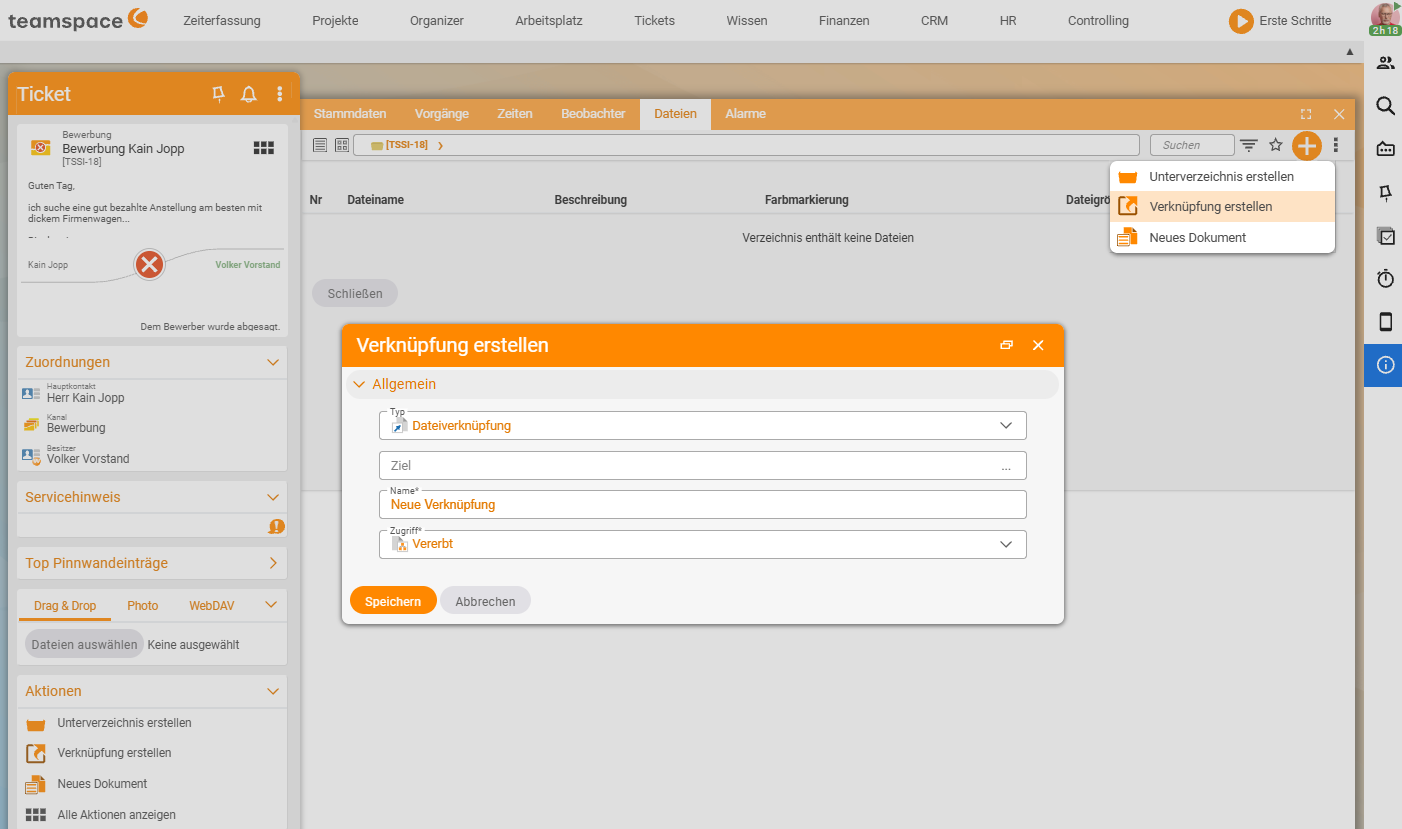1402x829 pixels.
Task: Open the Typ dropdown Dateiverknüpfung
Action: click(x=703, y=425)
